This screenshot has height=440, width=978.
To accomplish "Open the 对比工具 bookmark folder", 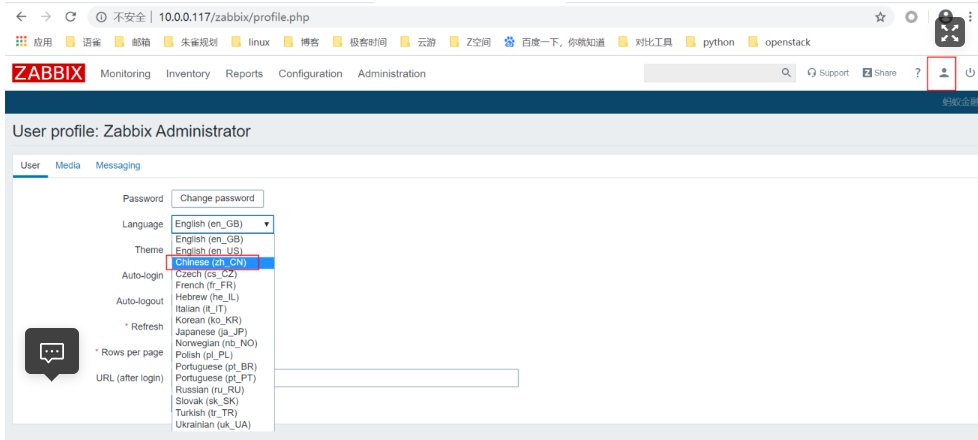I will point(645,42).
